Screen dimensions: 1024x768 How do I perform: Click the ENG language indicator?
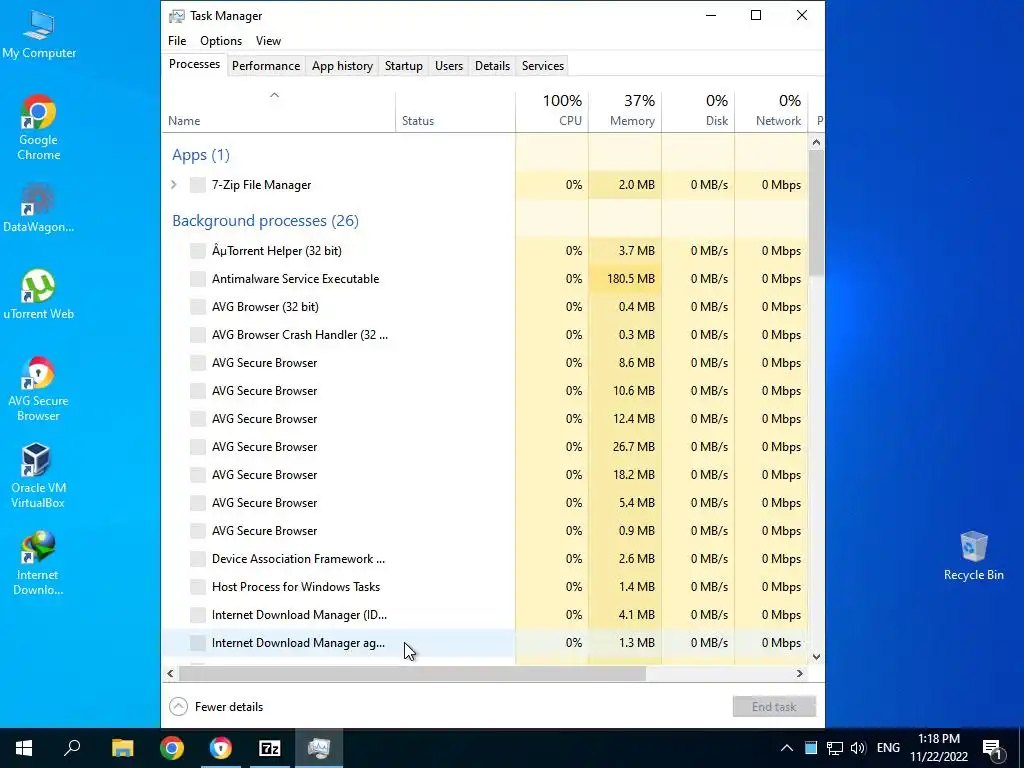click(888, 748)
